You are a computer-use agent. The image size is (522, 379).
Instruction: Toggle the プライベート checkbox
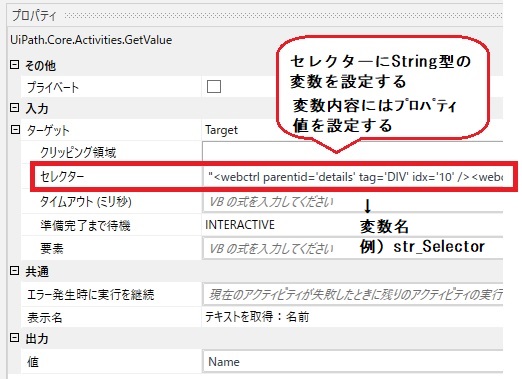pos(214,86)
